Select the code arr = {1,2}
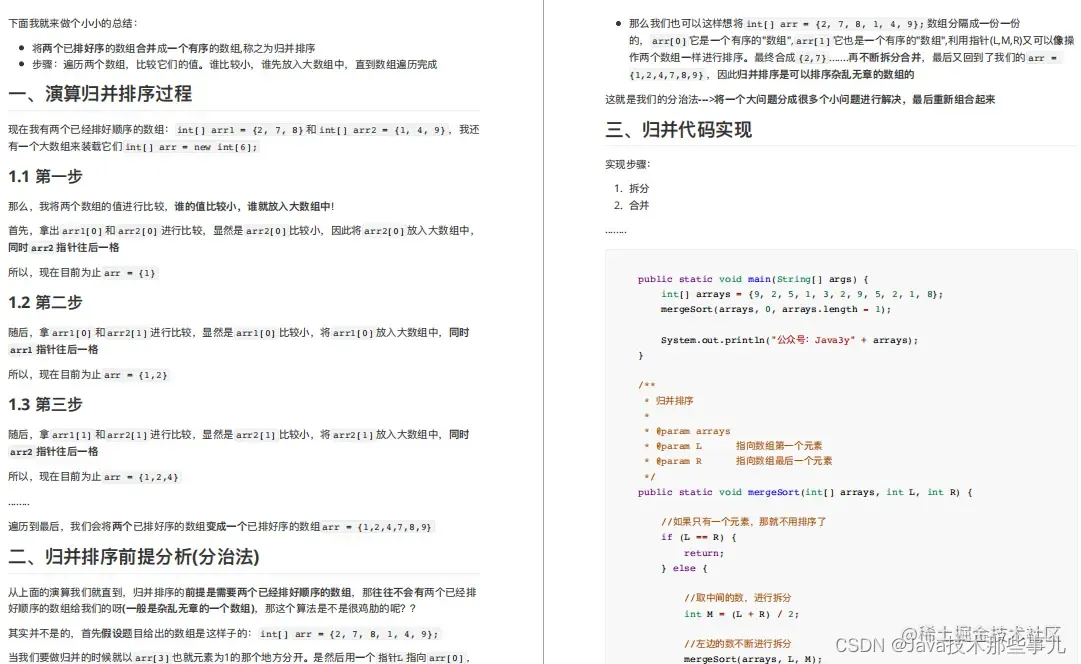Viewport: 1081px width, 664px height. pos(136,375)
